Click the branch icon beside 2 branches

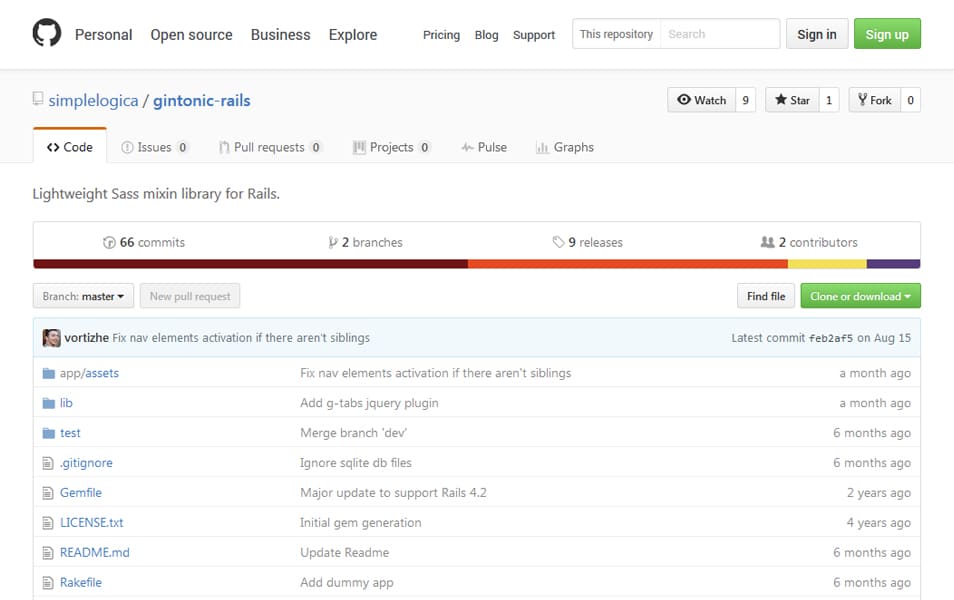pos(333,243)
